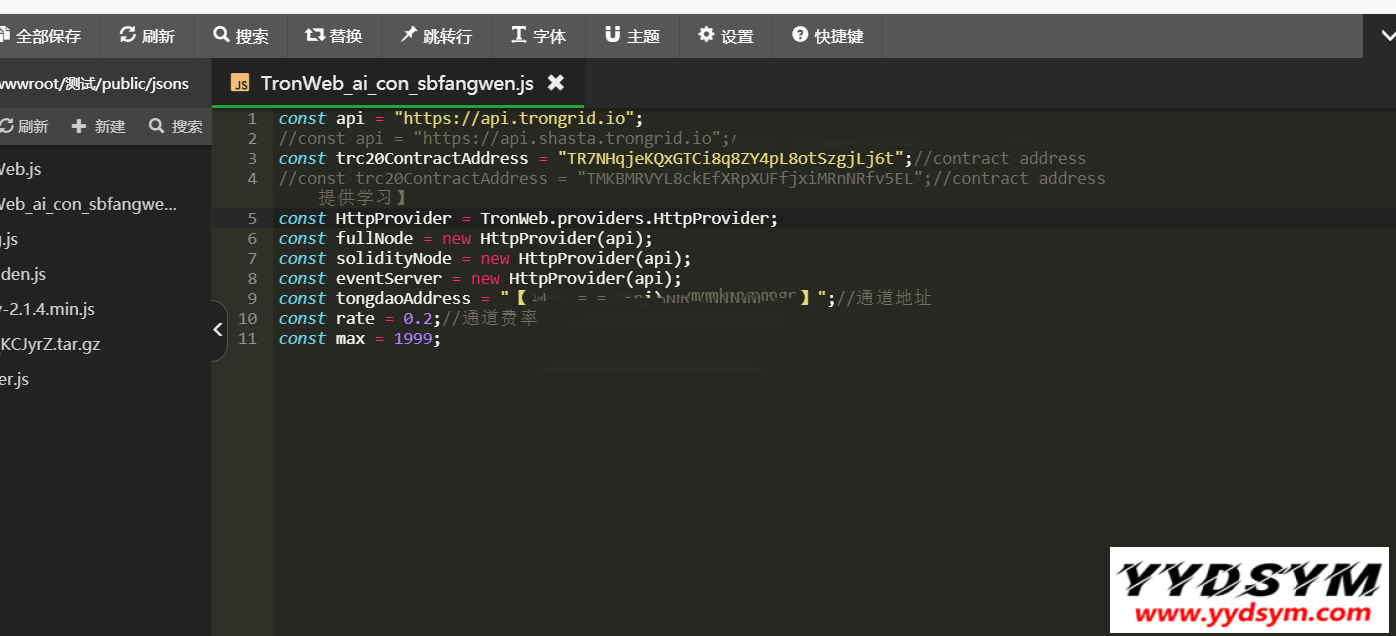Click the Save All (全部保存) toolbar button
This screenshot has height=636, width=1396.
click(x=42, y=36)
